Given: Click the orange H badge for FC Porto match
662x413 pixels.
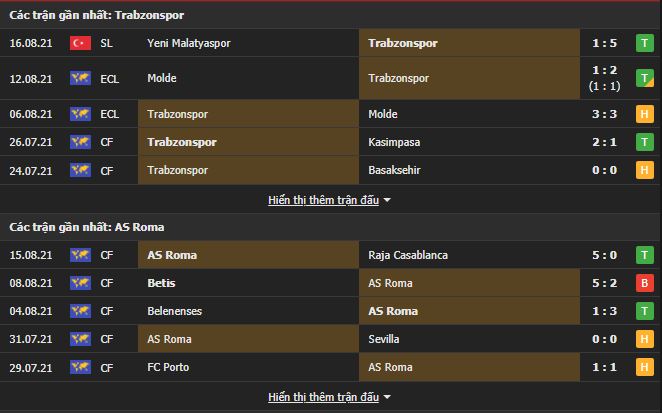Looking at the screenshot, I should [645, 368].
